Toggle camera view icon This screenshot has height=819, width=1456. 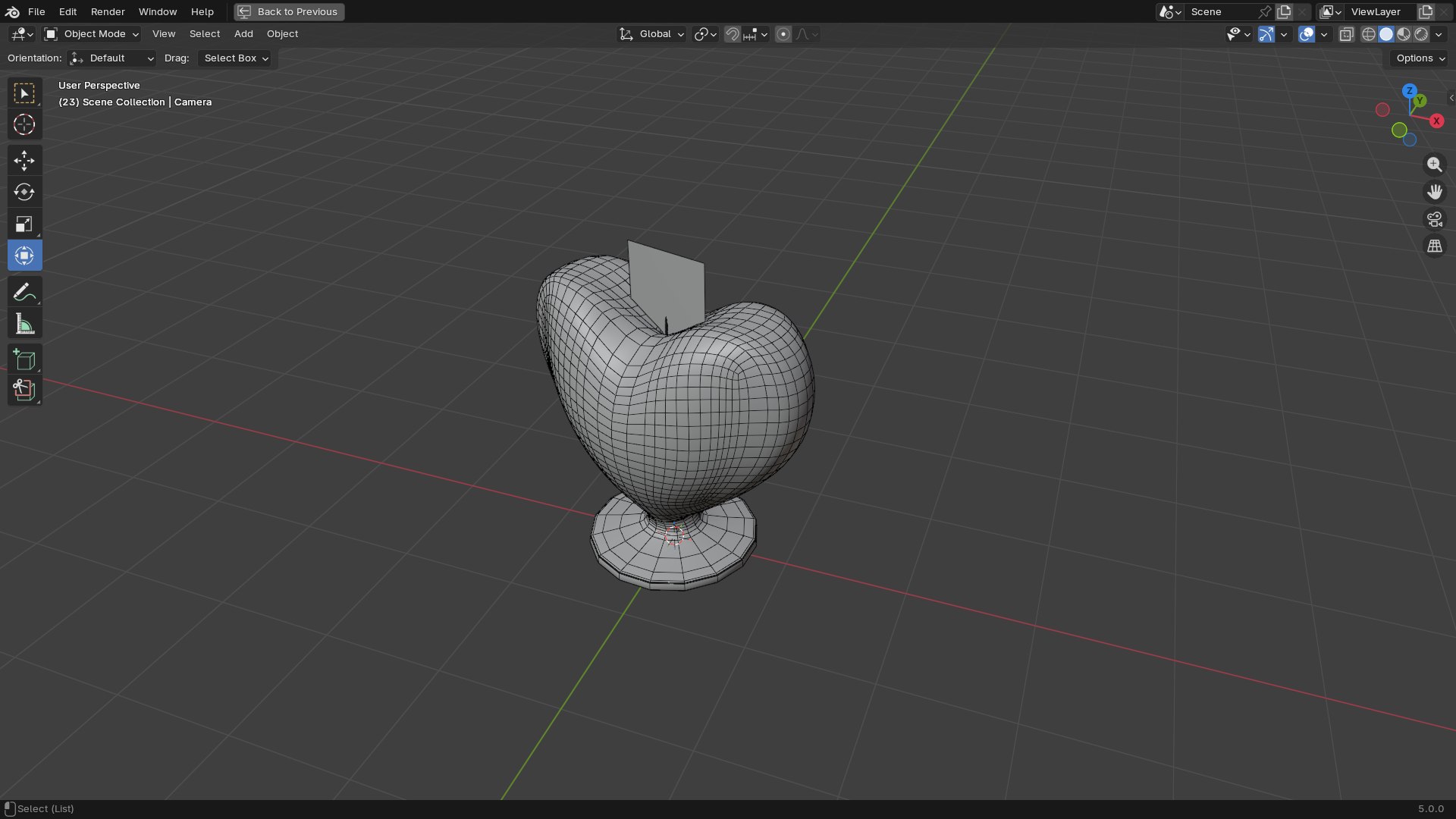point(1434,219)
